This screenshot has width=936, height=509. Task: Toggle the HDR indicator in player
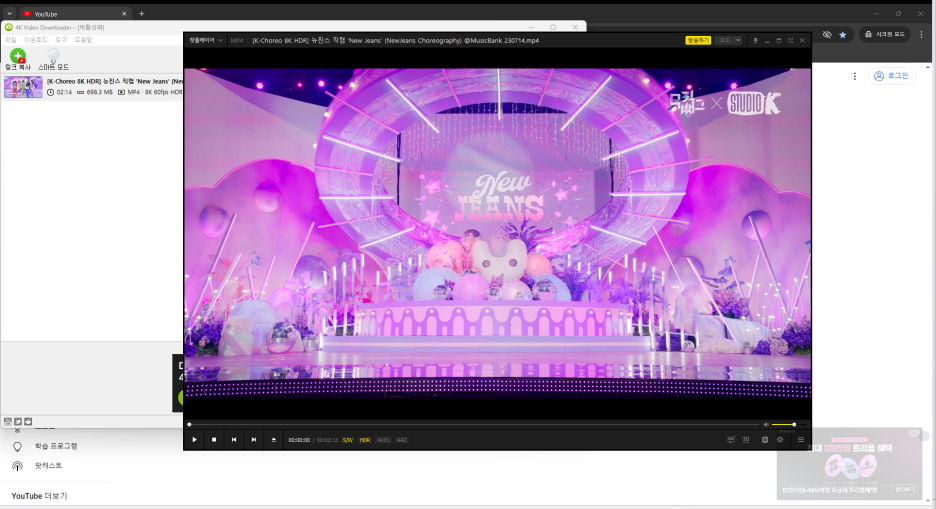coord(365,440)
